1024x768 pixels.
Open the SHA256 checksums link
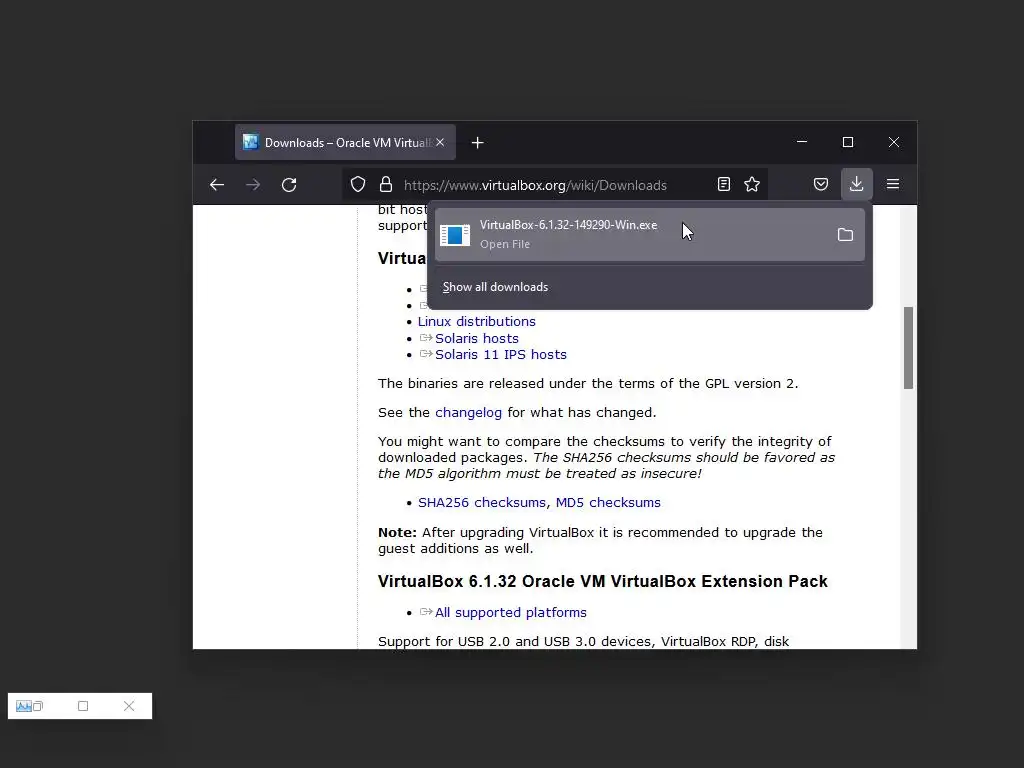click(481, 502)
